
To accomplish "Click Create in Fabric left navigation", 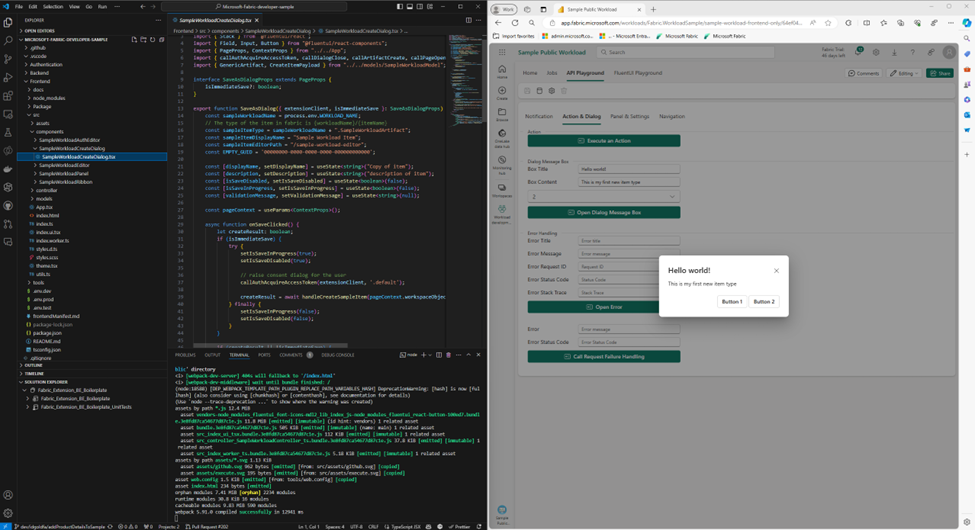I will pos(502,93).
